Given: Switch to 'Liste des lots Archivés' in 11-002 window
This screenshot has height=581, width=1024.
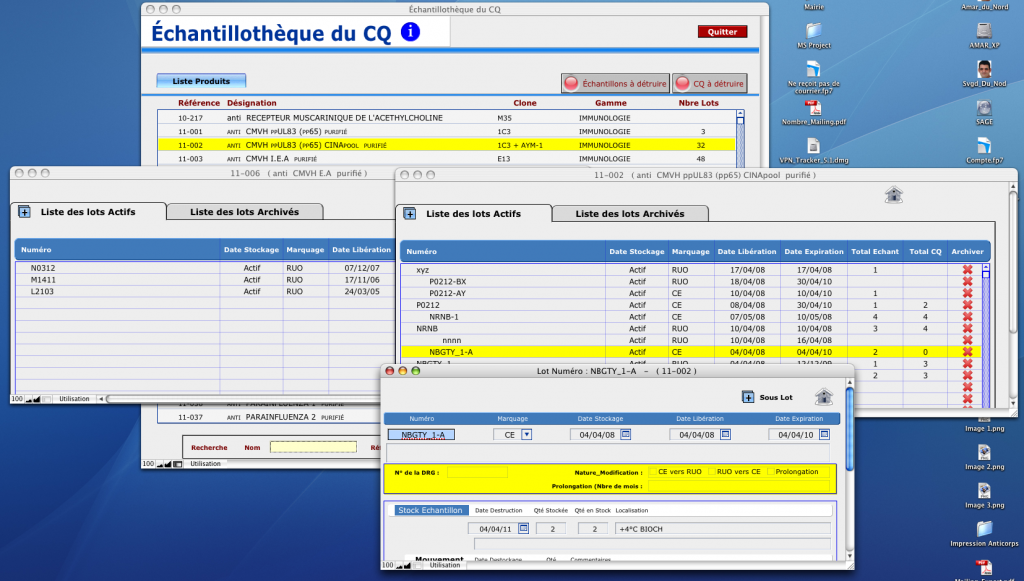Looking at the screenshot, I should [630, 213].
